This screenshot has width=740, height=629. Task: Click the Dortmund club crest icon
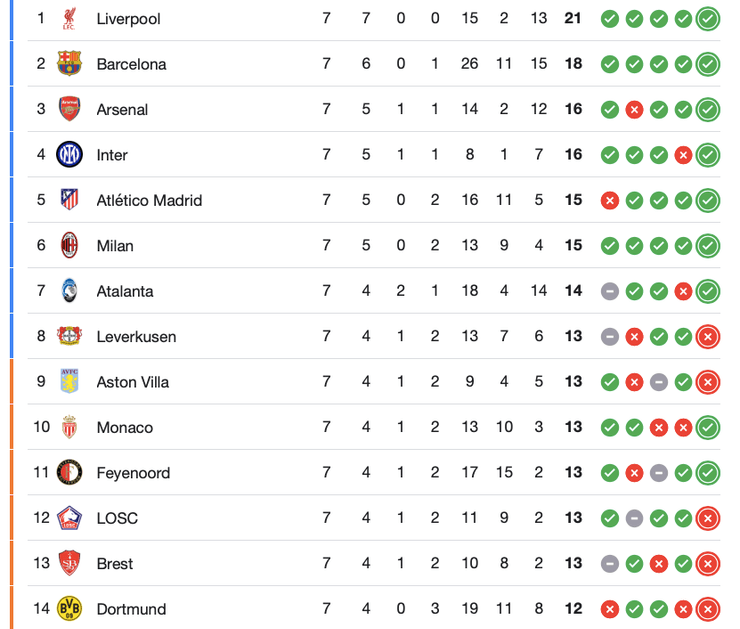tap(69, 609)
